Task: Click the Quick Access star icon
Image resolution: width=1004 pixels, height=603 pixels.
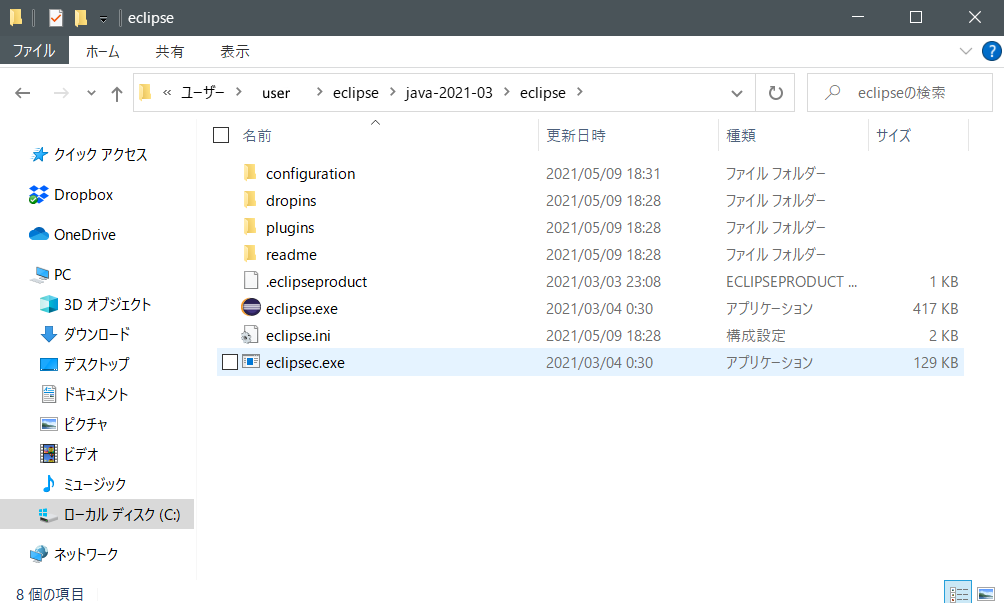Action: click(40, 154)
